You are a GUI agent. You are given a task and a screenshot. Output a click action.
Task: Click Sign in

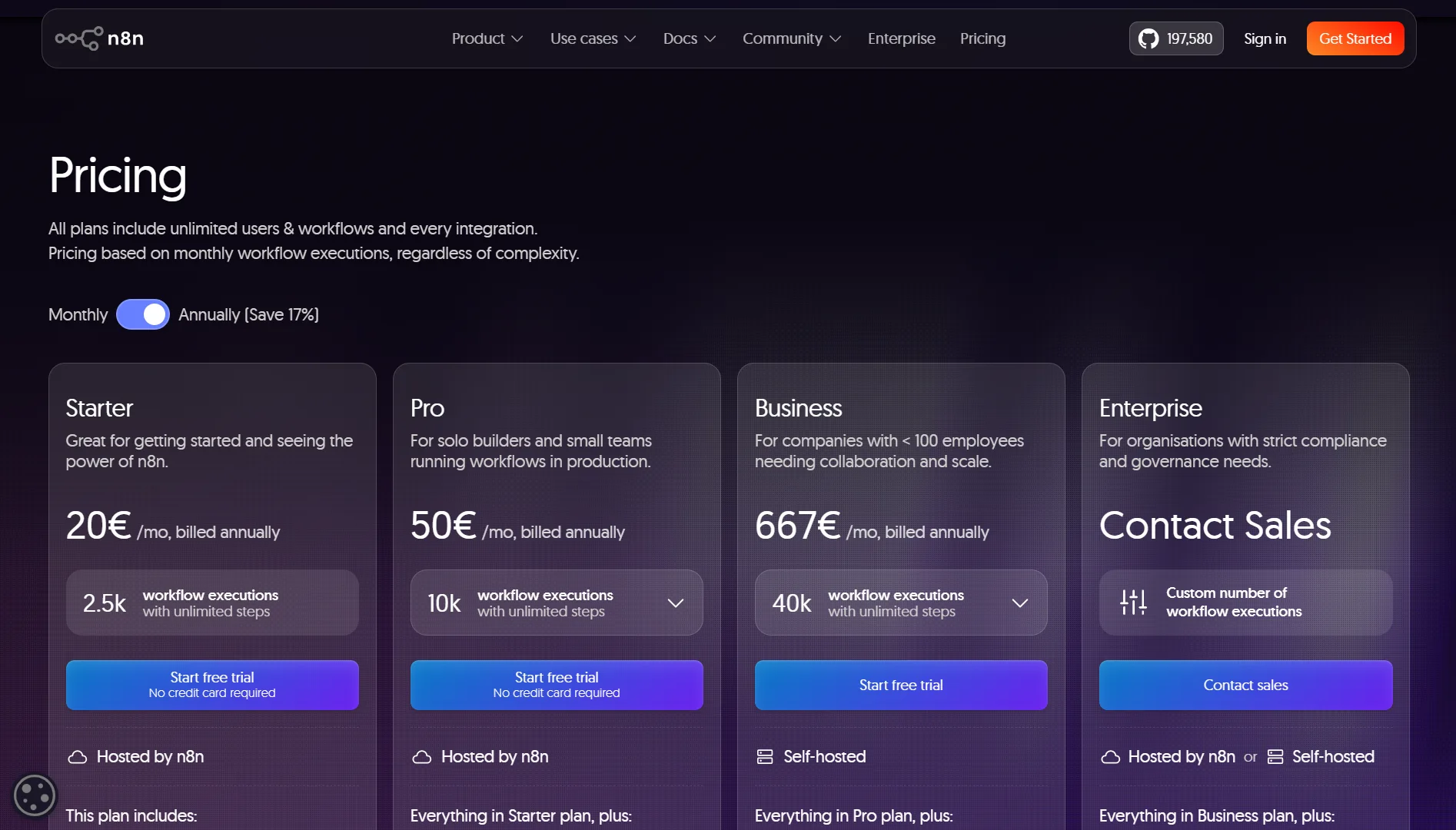click(x=1265, y=38)
